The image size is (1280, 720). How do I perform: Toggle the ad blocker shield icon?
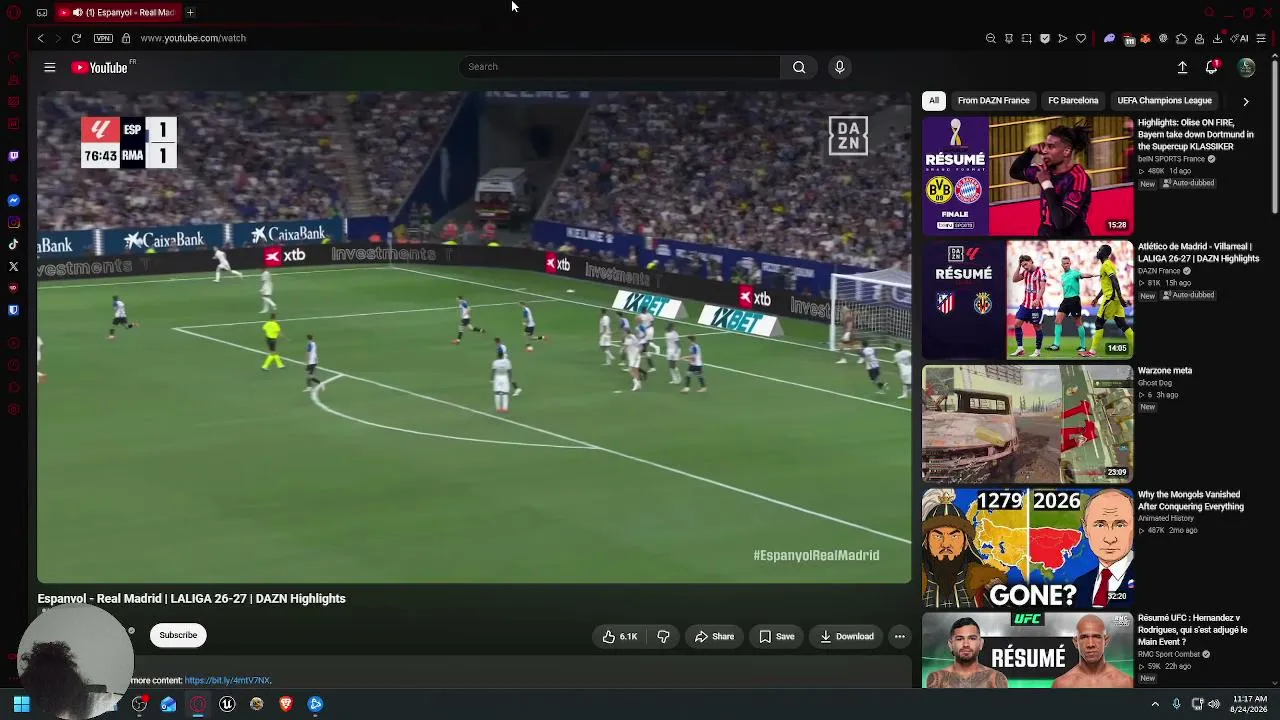coord(1045,39)
